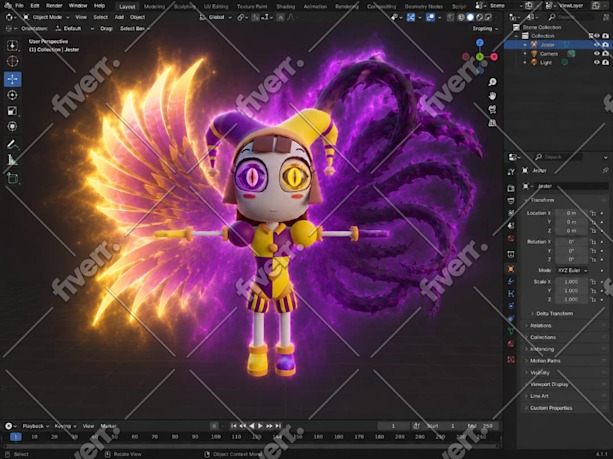
Task: Click the red X axis gizmo ball
Action: pyautogui.click(x=494, y=57)
